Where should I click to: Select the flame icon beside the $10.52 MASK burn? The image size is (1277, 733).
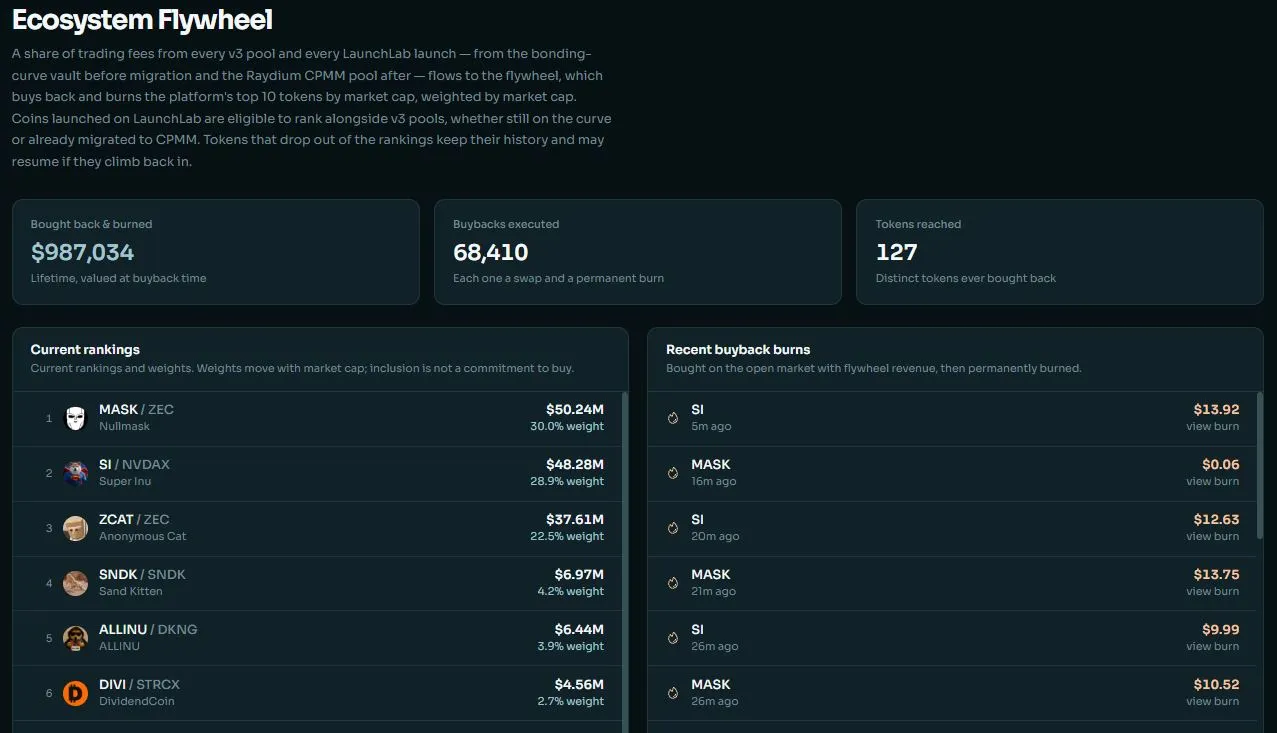pyautogui.click(x=673, y=693)
